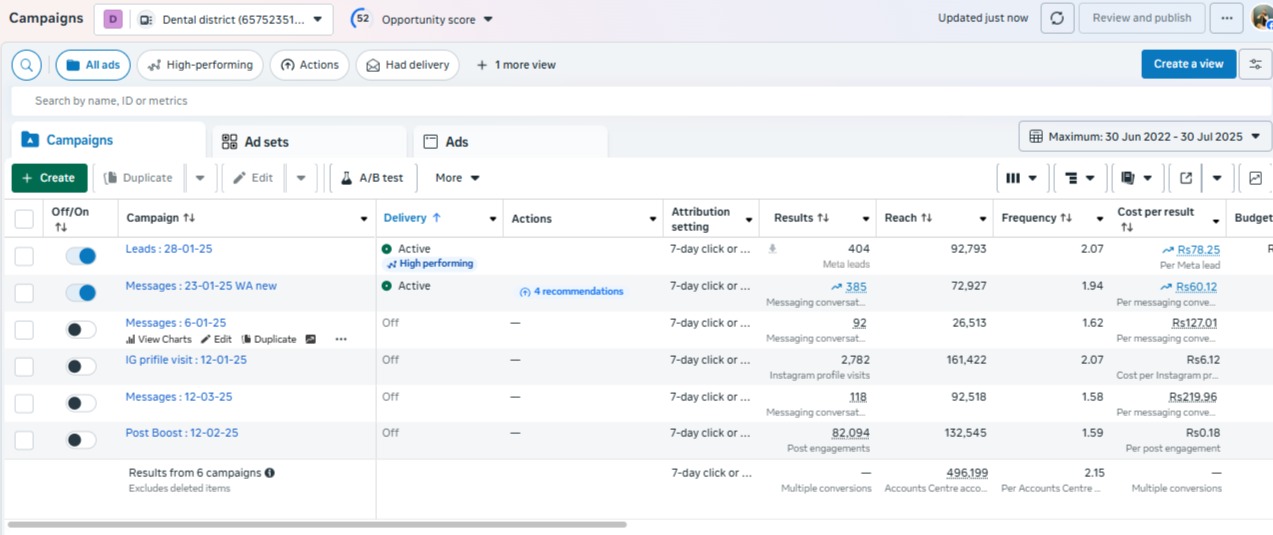Open the 4 recommendations link
The width and height of the screenshot is (1273, 535).
click(571, 292)
